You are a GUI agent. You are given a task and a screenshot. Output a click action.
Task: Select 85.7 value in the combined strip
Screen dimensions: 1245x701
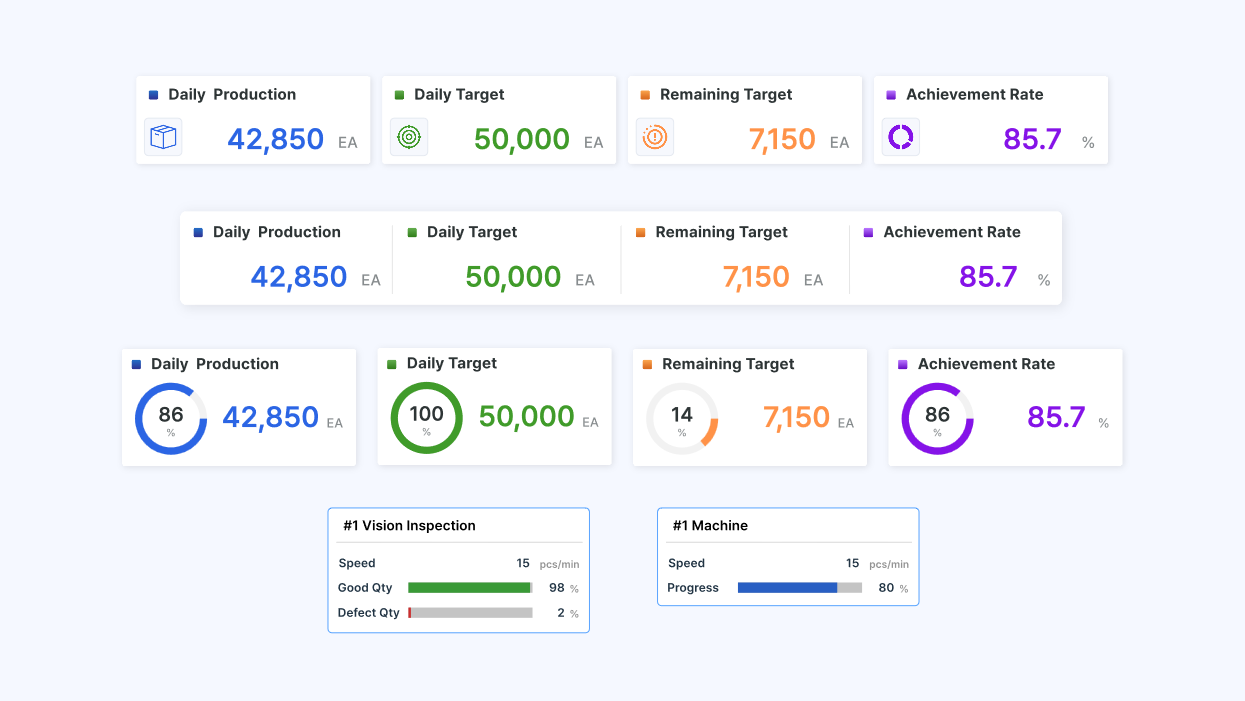point(988,277)
